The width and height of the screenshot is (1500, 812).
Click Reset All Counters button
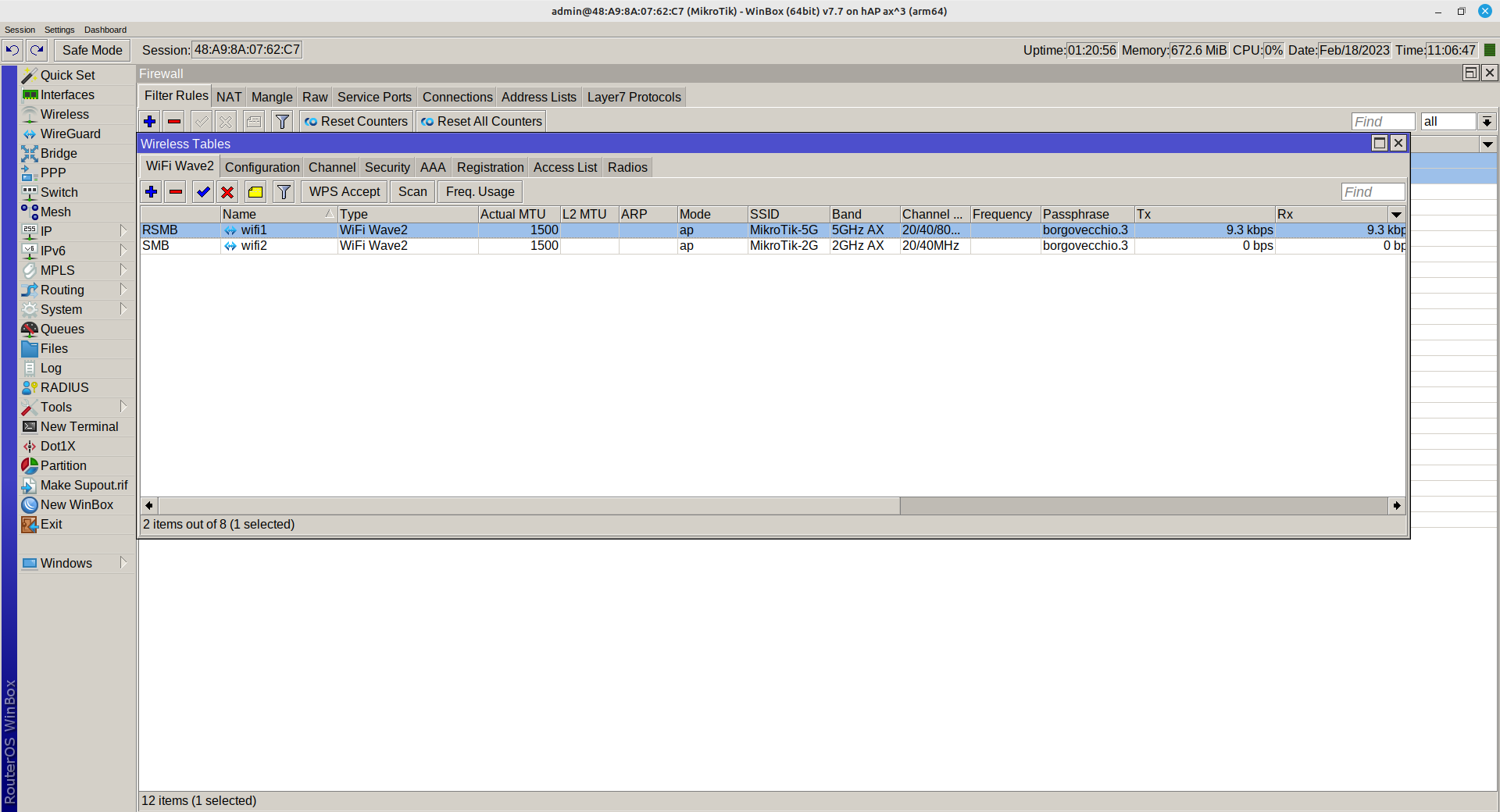point(481,121)
